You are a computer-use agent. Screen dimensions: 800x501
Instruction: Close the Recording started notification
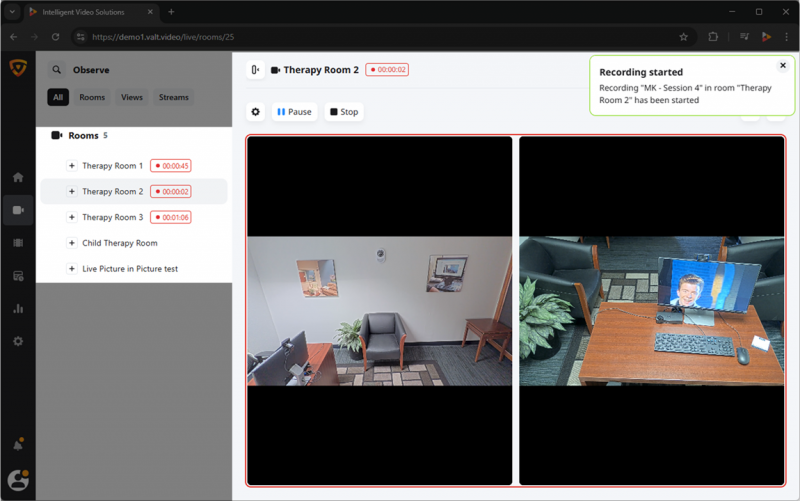pos(783,65)
